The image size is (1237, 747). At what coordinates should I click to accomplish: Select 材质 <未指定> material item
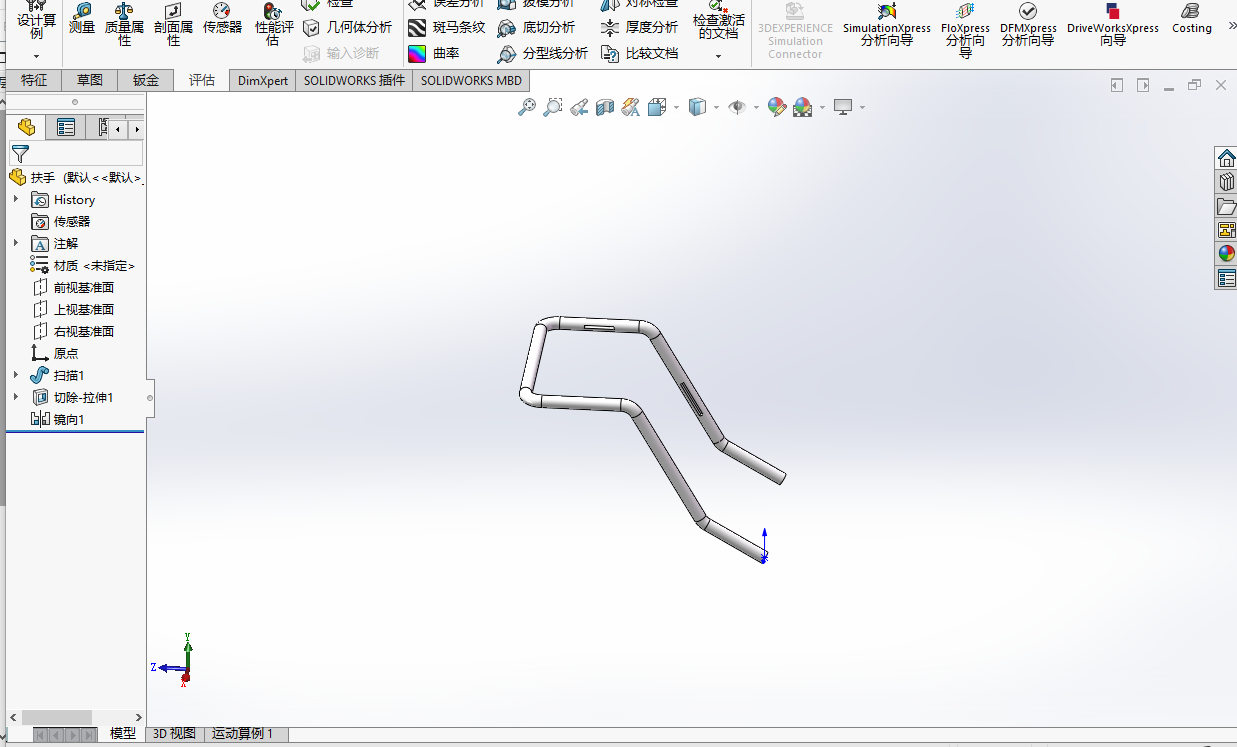pyautogui.click(x=83, y=265)
